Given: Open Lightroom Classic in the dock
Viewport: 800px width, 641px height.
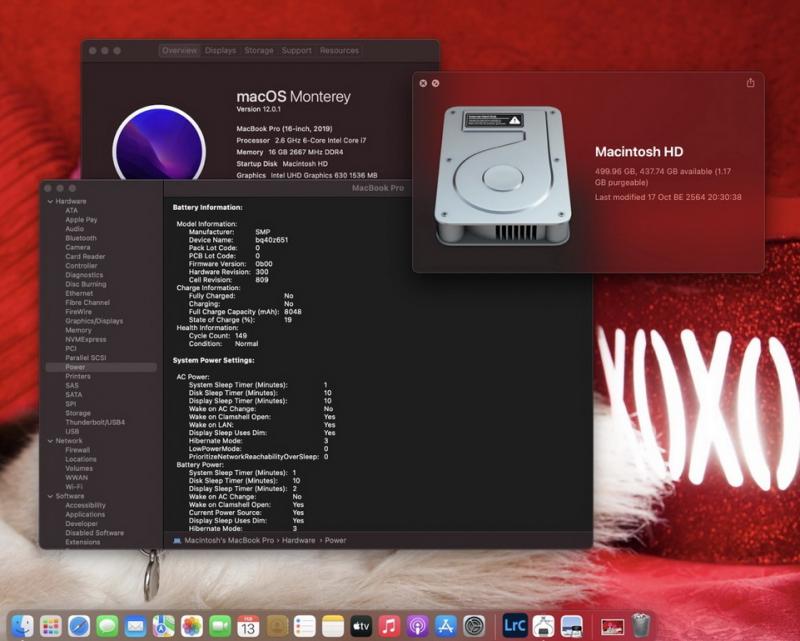Looking at the screenshot, I should [x=514, y=626].
